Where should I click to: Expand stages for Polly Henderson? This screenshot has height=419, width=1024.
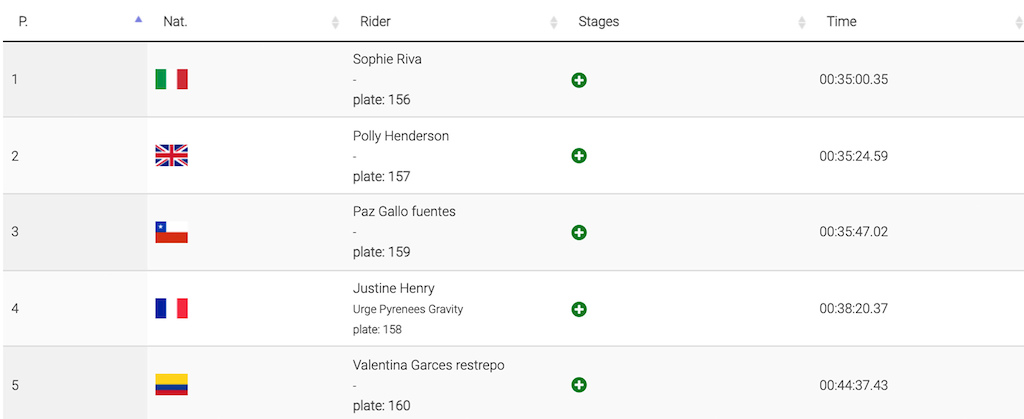pyautogui.click(x=579, y=156)
